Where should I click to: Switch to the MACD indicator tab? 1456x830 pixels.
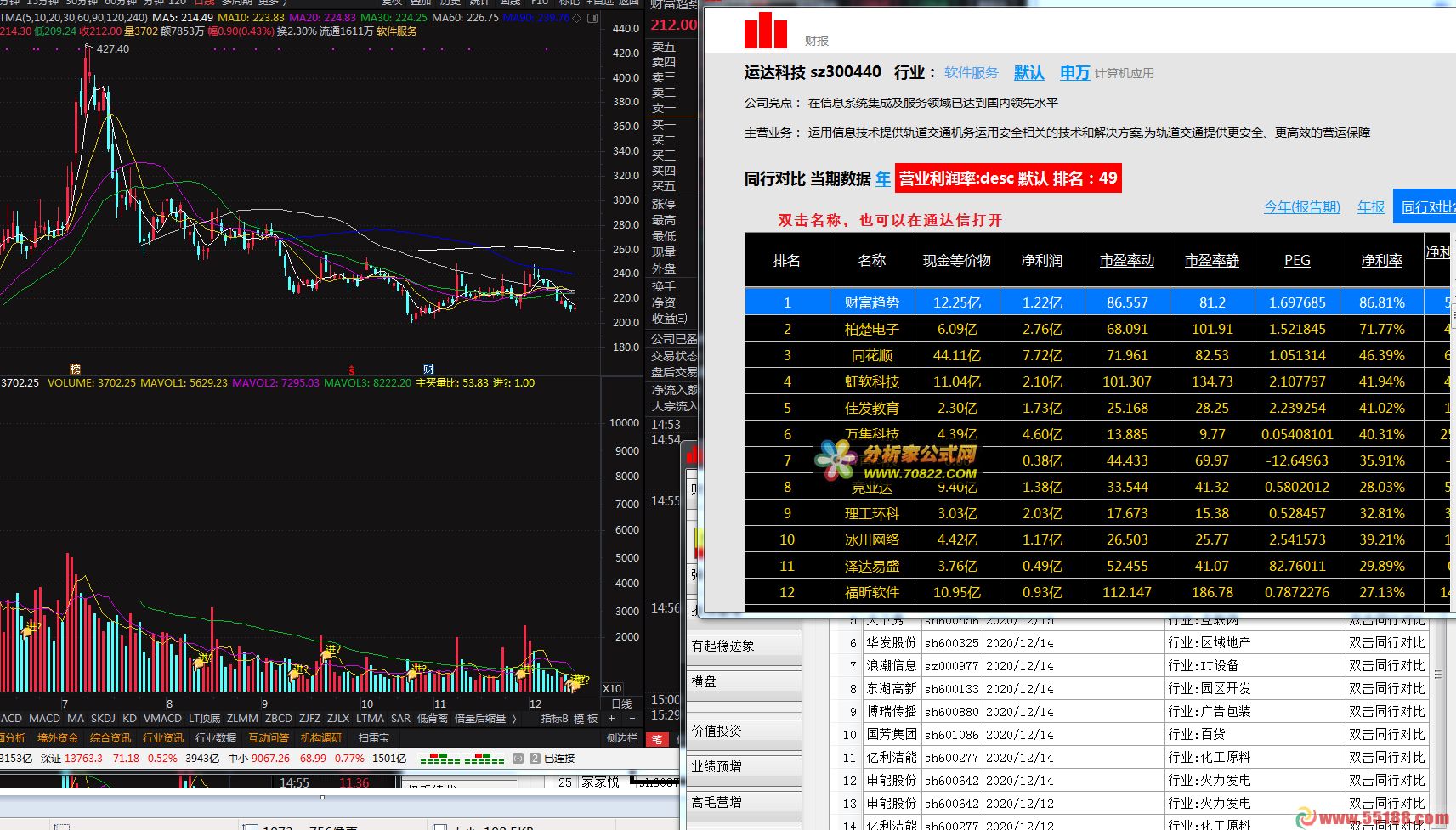(x=44, y=719)
